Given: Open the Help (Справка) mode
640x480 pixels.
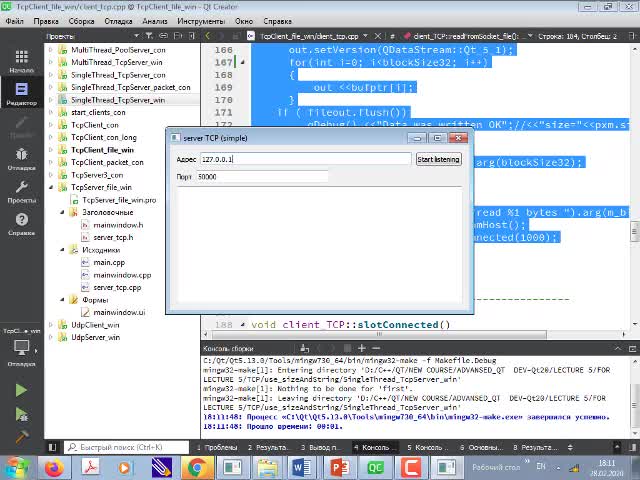Looking at the screenshot, I should point(22,224).
